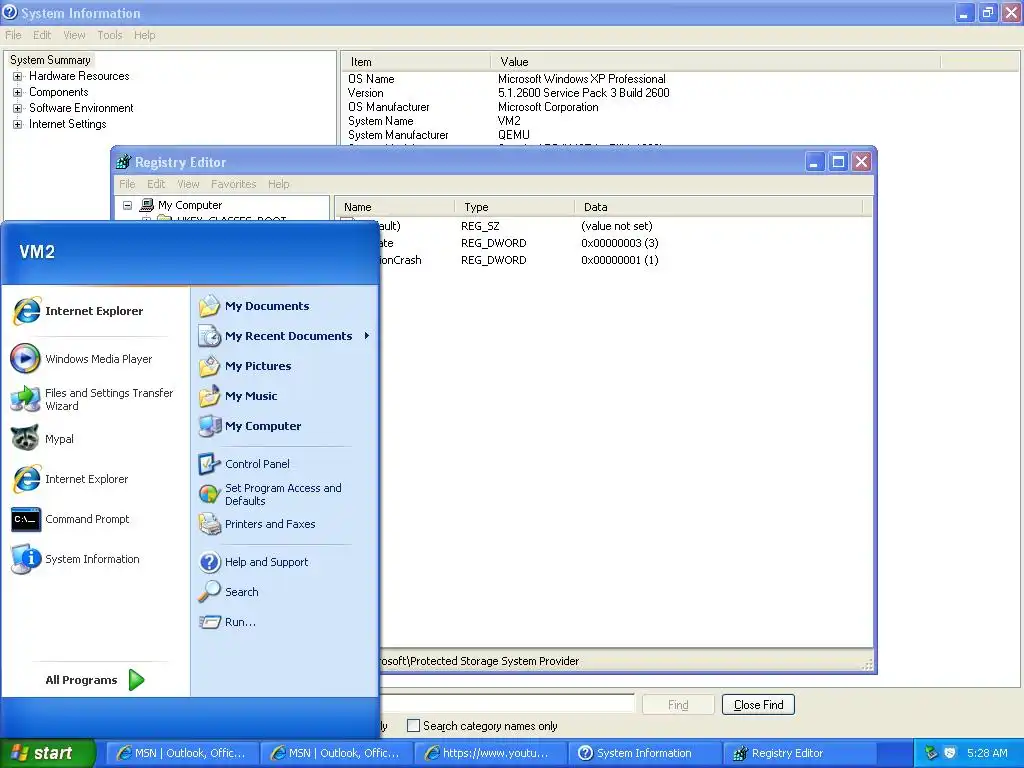Open Files and Settings Transfer Wizard
This screenshot has height=768, width=1024.
click(92, 399)
